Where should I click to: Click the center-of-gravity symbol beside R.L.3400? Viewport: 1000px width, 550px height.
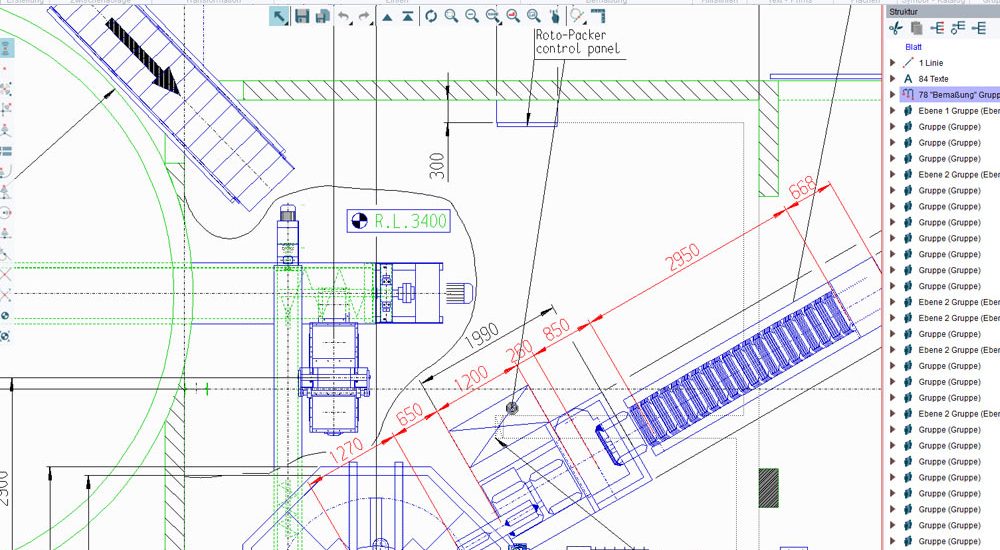coord(360,221)
